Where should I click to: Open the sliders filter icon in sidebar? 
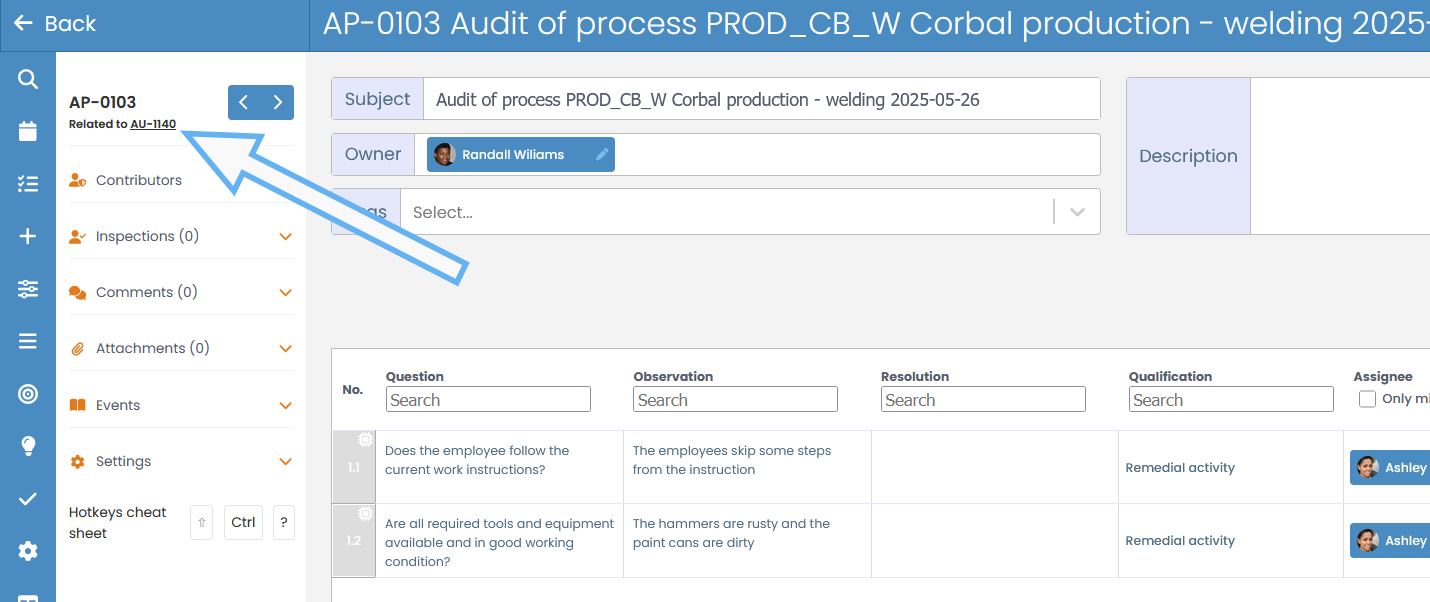28,289
